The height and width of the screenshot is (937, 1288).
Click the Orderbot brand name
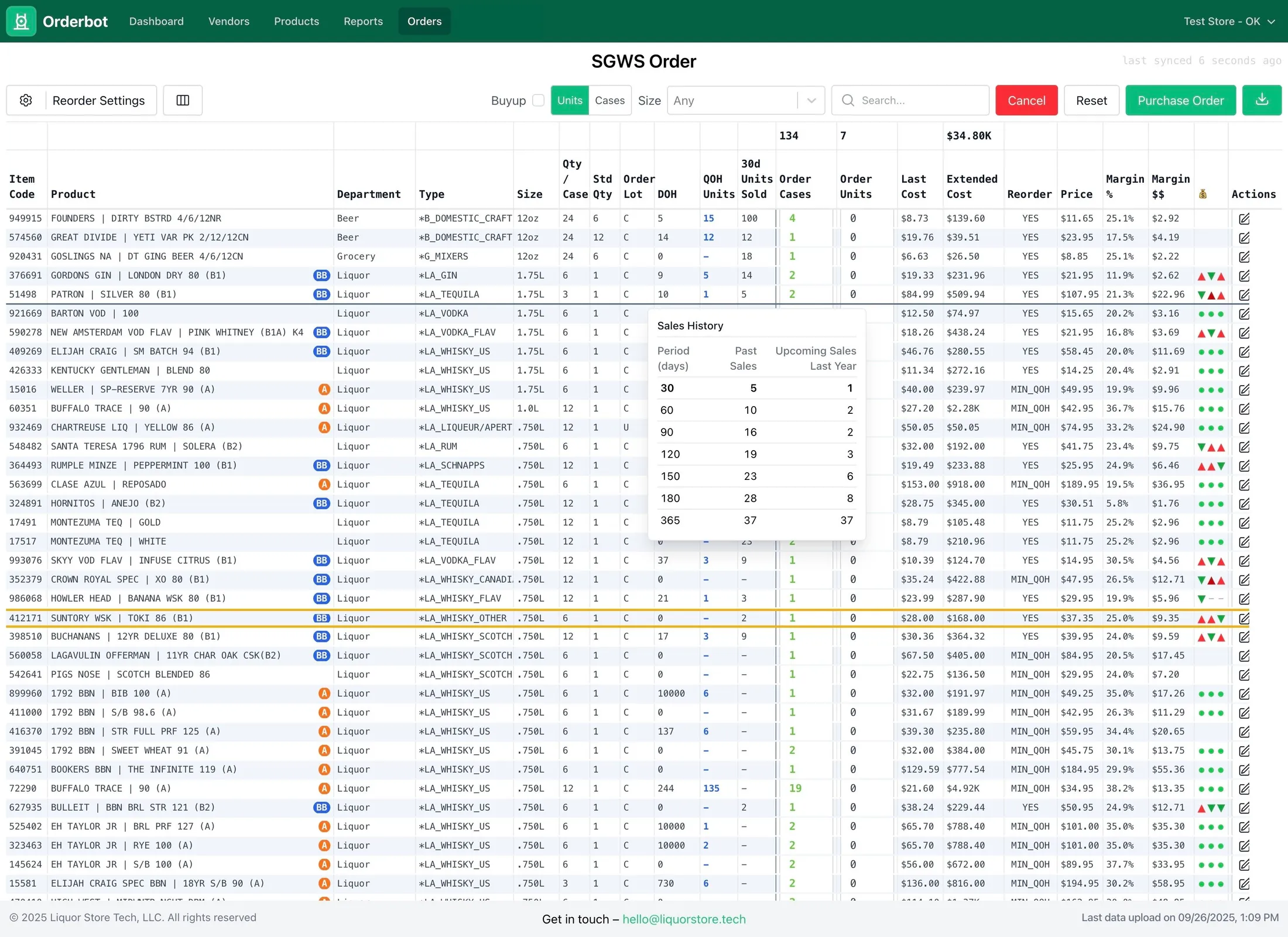click(75, 22)
